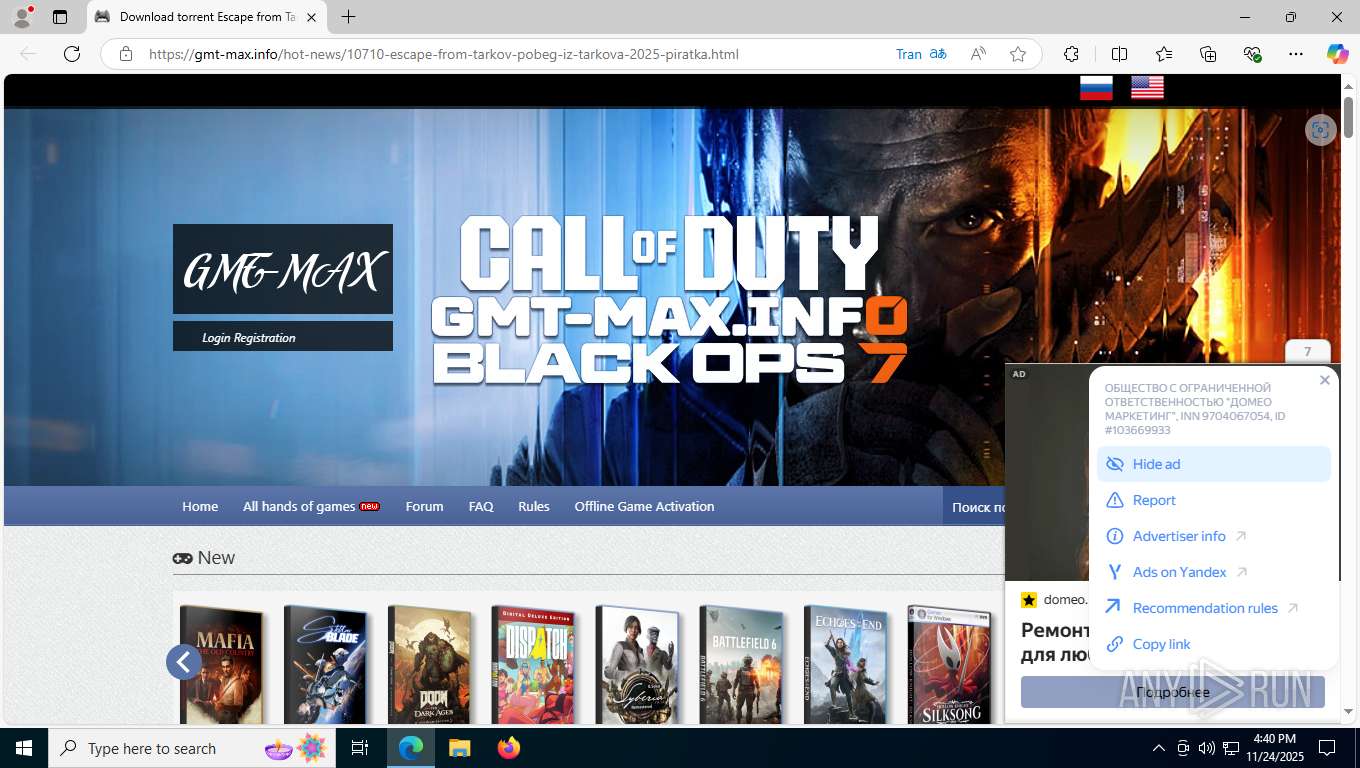The image size is (1360, 768).
Task: Open Ads on Yandex link
Action: (x=1214, y=572)
